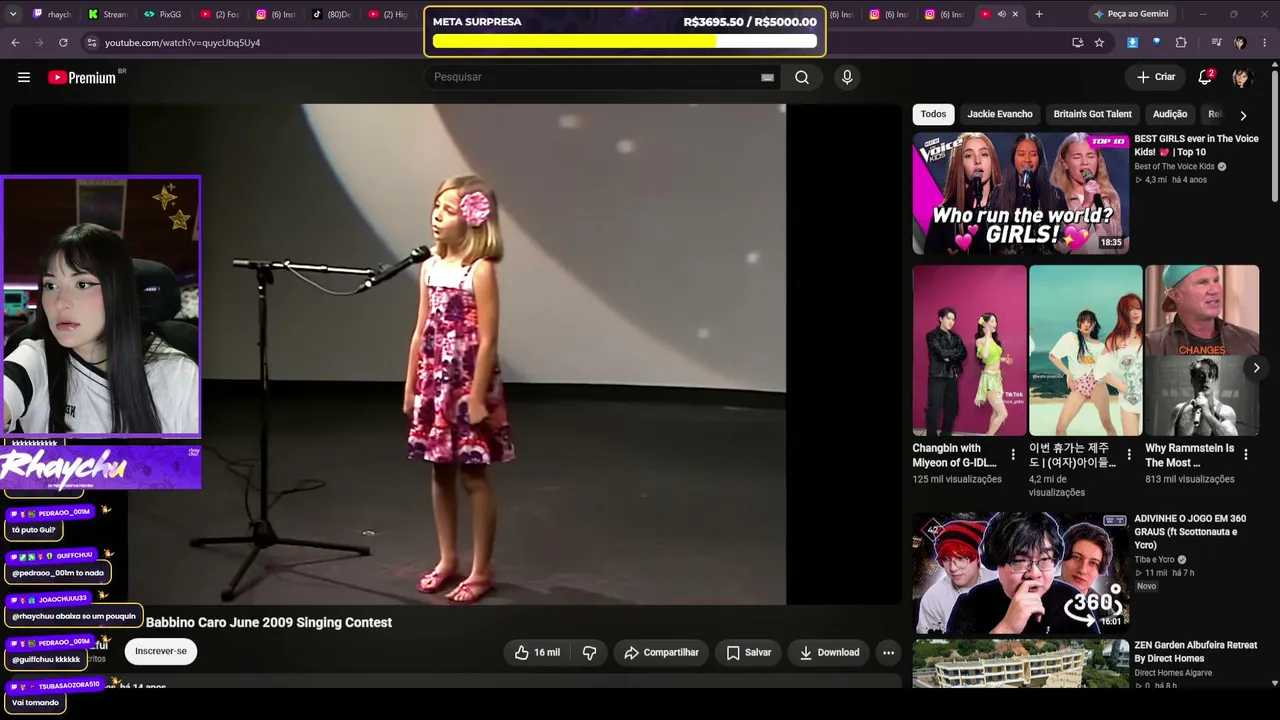The width and height of the screenshot is (1280, 720).
Task: Open site information icon in address bar
Action: pos(91,43)
